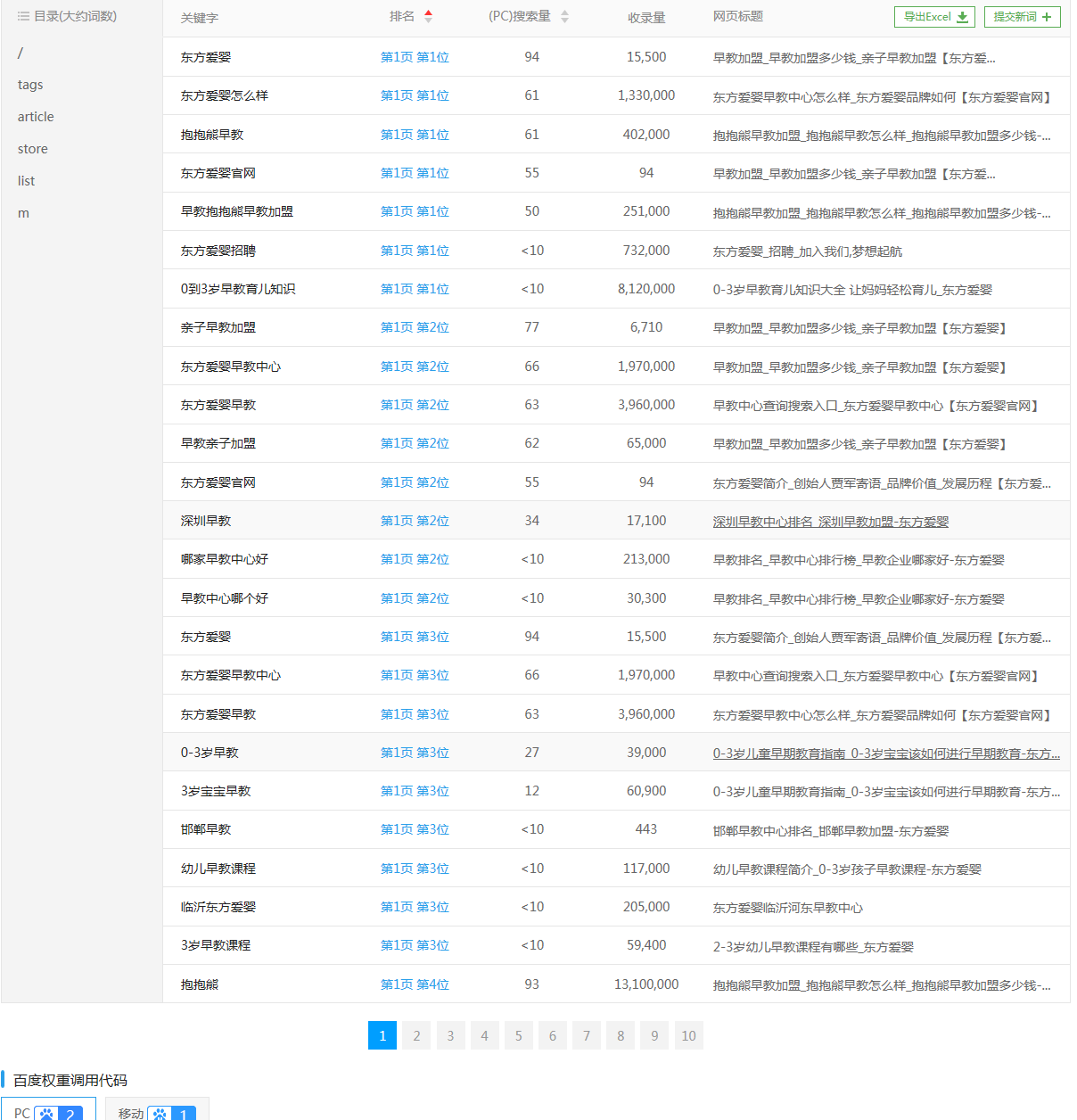Click the blue weight value 2 in the PC badge
Image resolution: width=1077 pixels, height=1120 pixels.
coord(70,1114)
